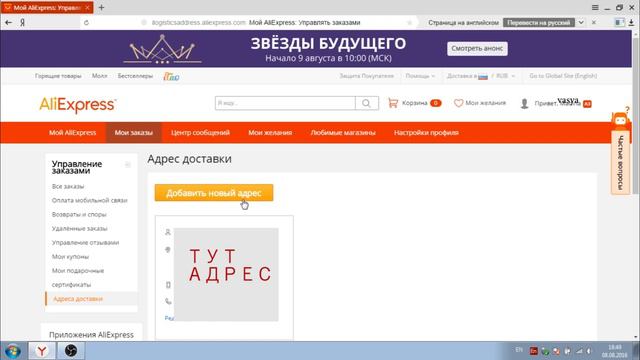Collapse the "Управление заказами" panel
Screen dimensions: 640x360
[x=128, y=164]
